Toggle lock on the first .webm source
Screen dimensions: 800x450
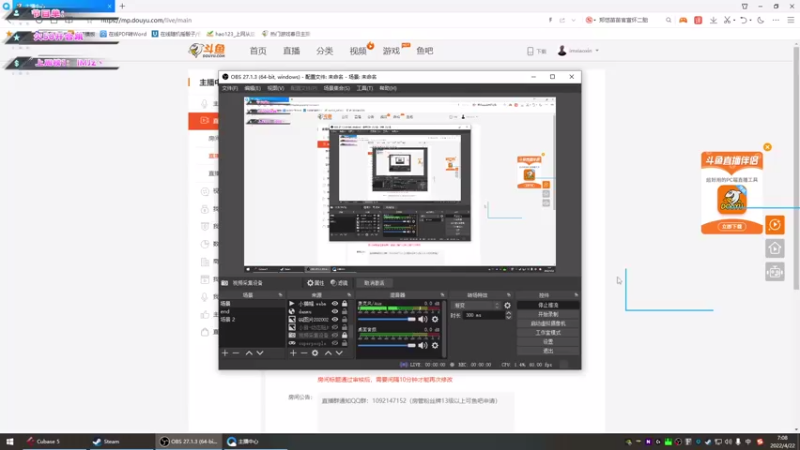tap(344, 304)
